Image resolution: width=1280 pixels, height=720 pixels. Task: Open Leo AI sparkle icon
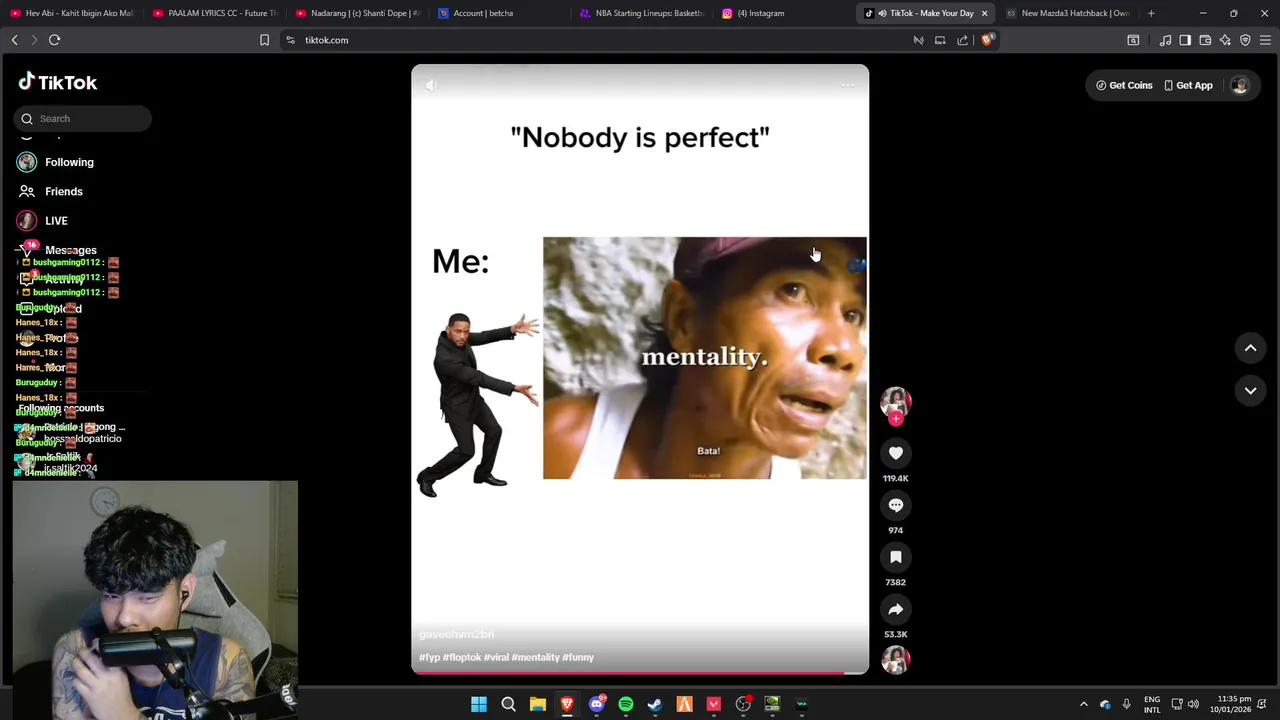(x=1225, y=40)
